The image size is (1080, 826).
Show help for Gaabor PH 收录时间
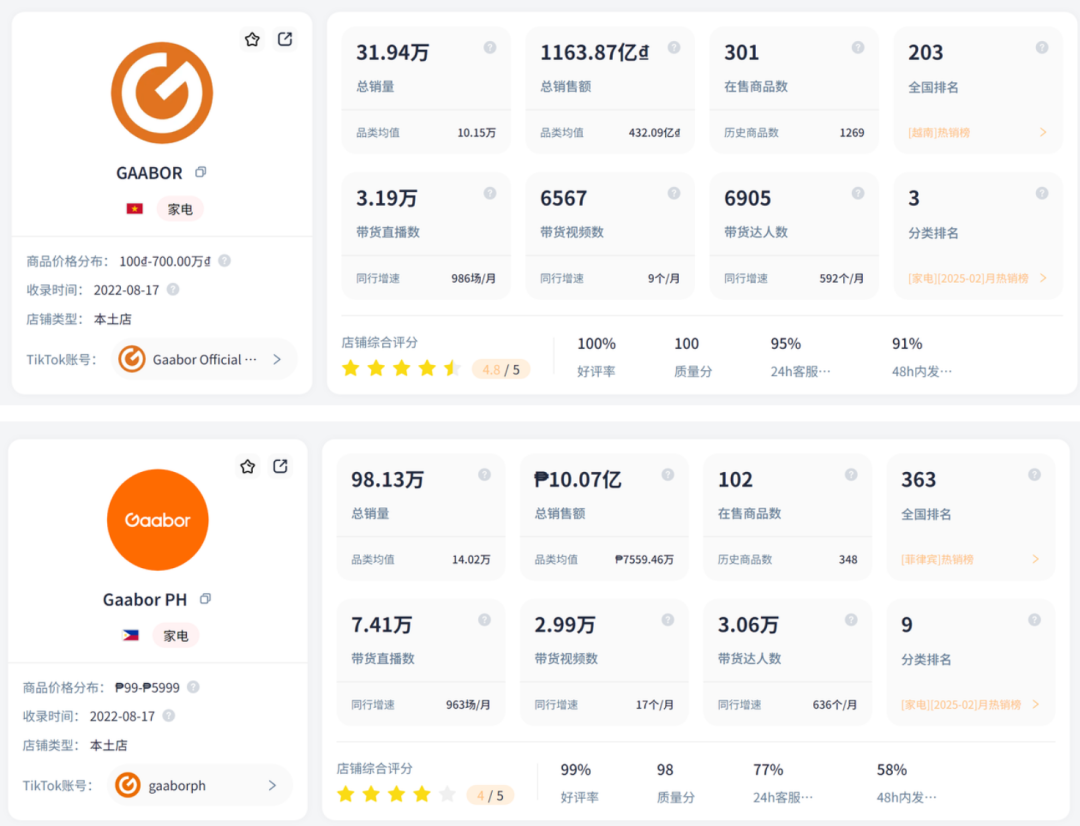169,716
